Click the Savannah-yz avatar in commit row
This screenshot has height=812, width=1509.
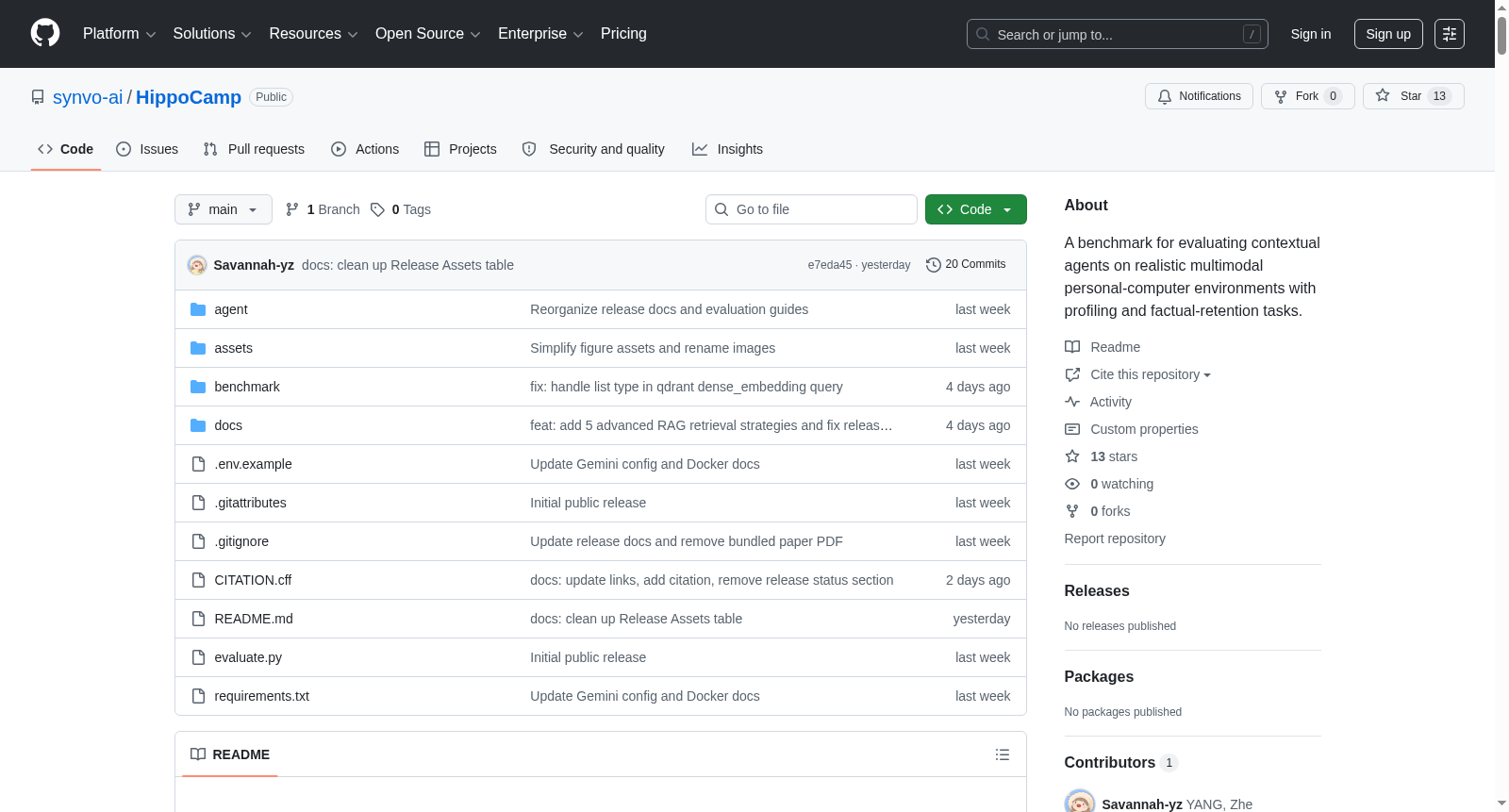(x=197, y=265)
